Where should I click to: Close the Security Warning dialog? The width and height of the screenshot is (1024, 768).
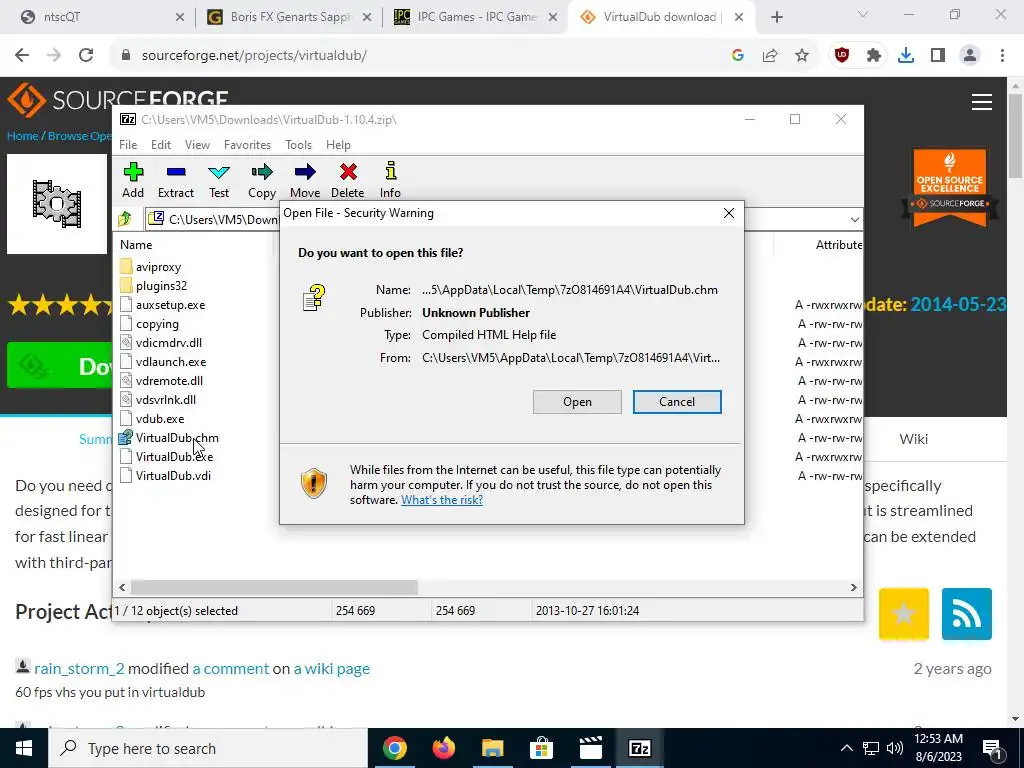[x=729, y=213]
